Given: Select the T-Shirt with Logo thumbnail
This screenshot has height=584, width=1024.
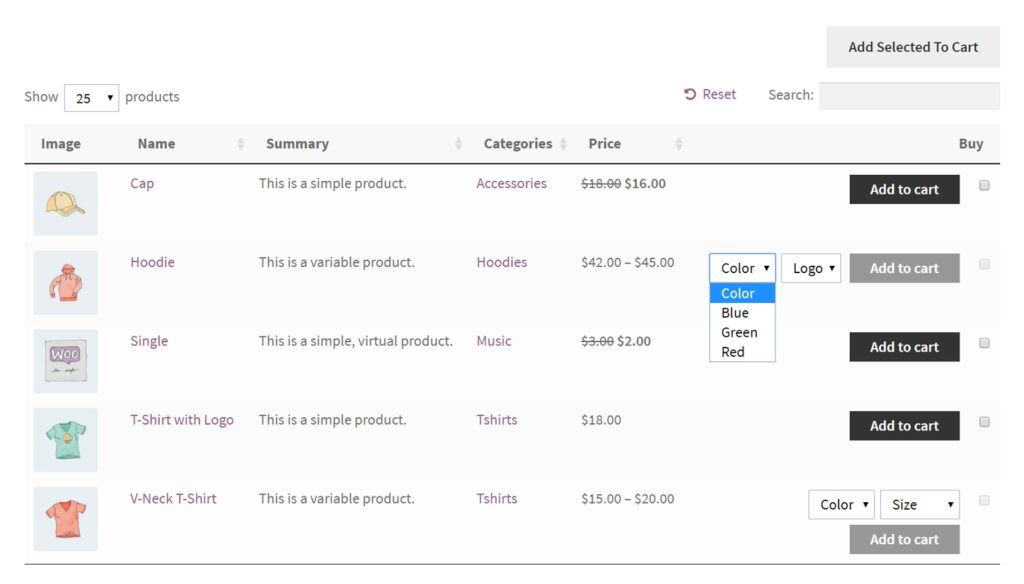Looking at the screenshot, I should click(x=65, y=440).
